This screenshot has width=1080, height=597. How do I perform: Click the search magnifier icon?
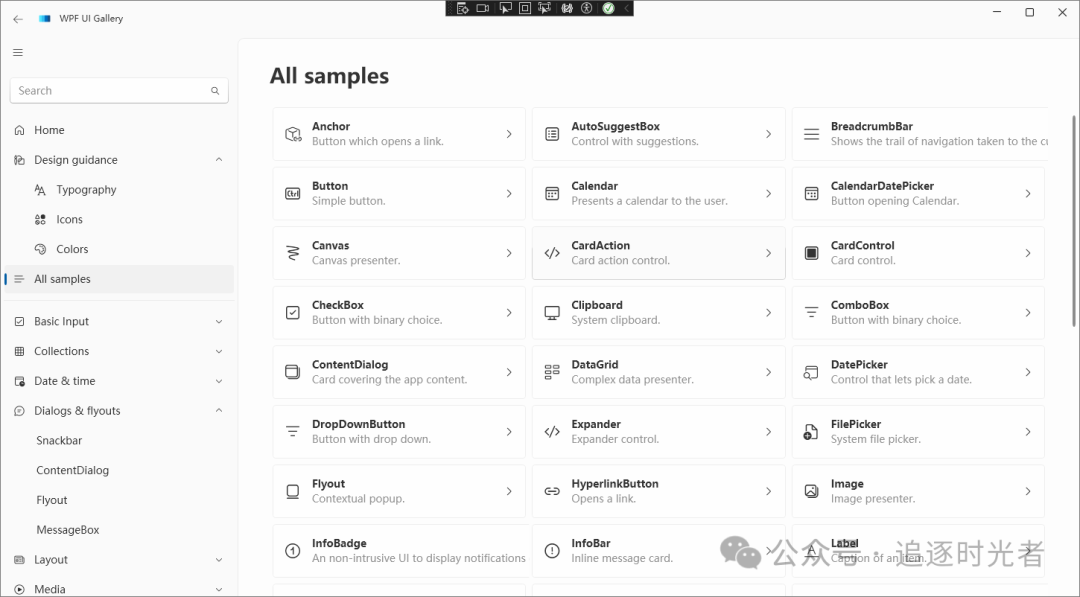[215, 91]
